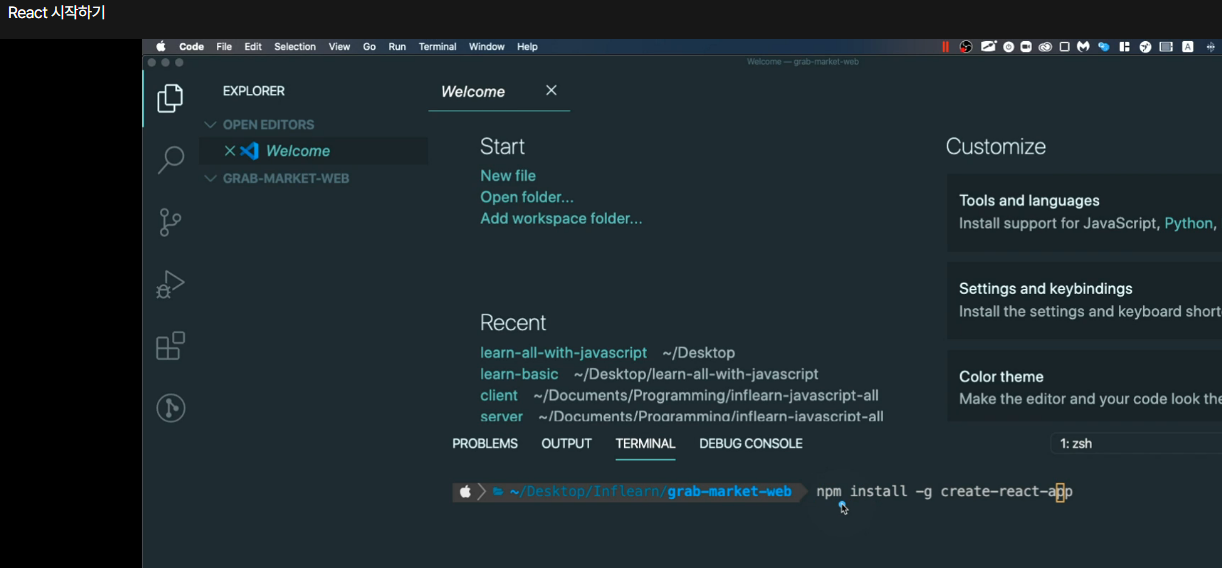Open the Go menu
The image size is (1222, 568).
click(369, 47)
